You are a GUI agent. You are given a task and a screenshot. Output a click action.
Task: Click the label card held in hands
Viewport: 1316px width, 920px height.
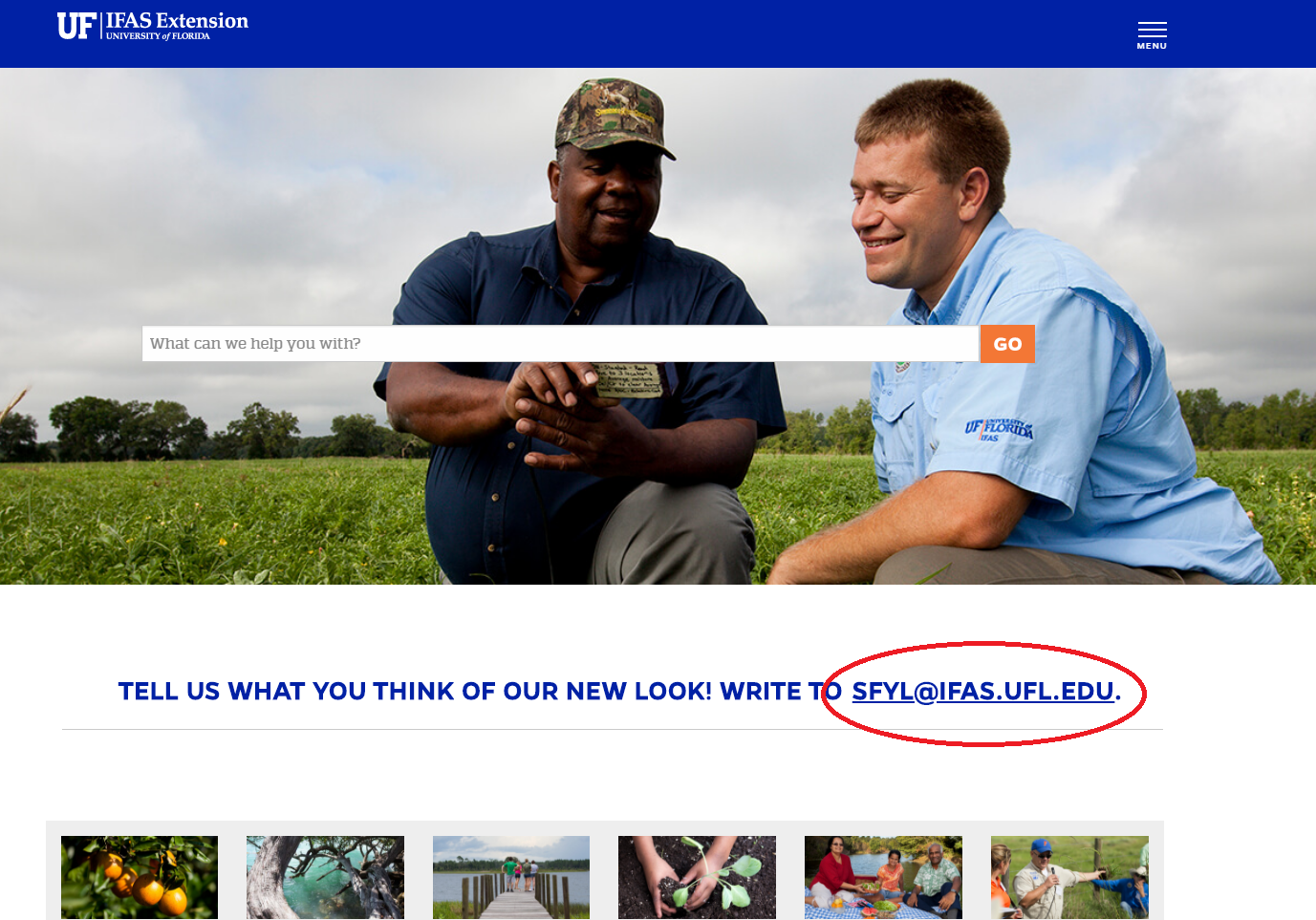pyautogui.click(x=628, y=379)
